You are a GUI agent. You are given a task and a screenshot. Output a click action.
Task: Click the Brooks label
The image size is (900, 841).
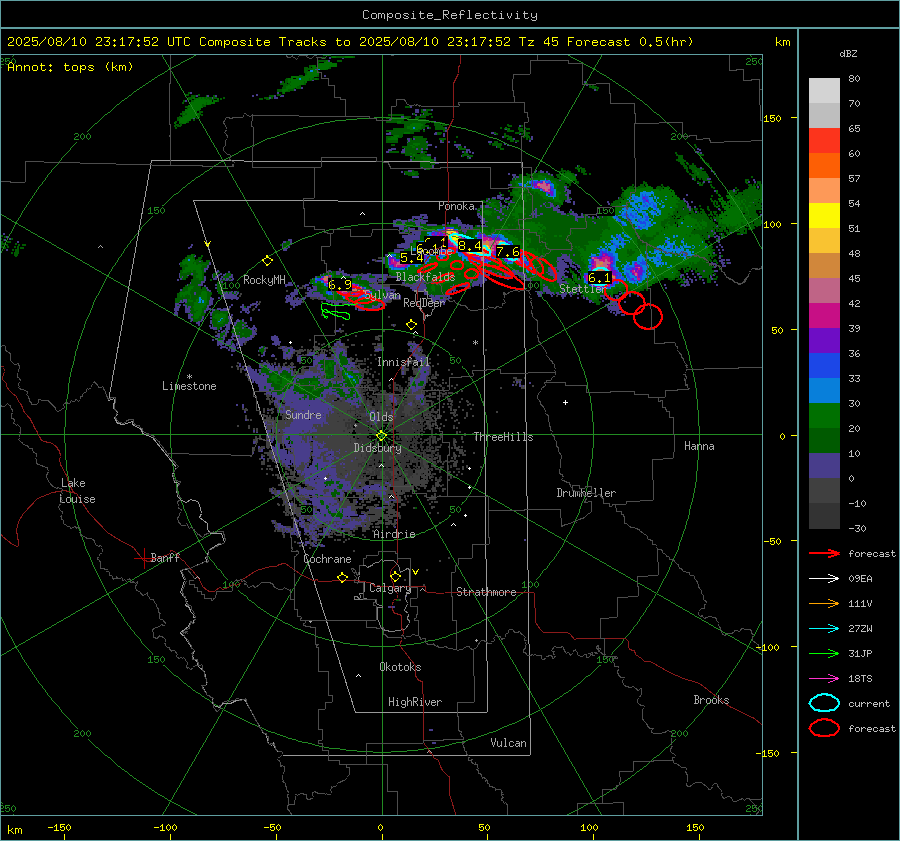point(711,700)
